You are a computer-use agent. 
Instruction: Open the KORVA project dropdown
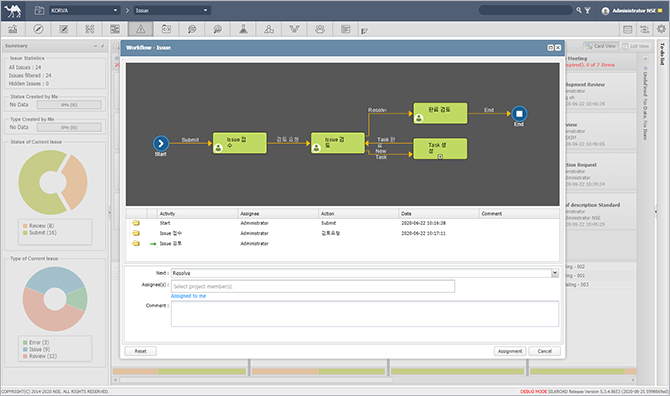(x=84, y=10)
